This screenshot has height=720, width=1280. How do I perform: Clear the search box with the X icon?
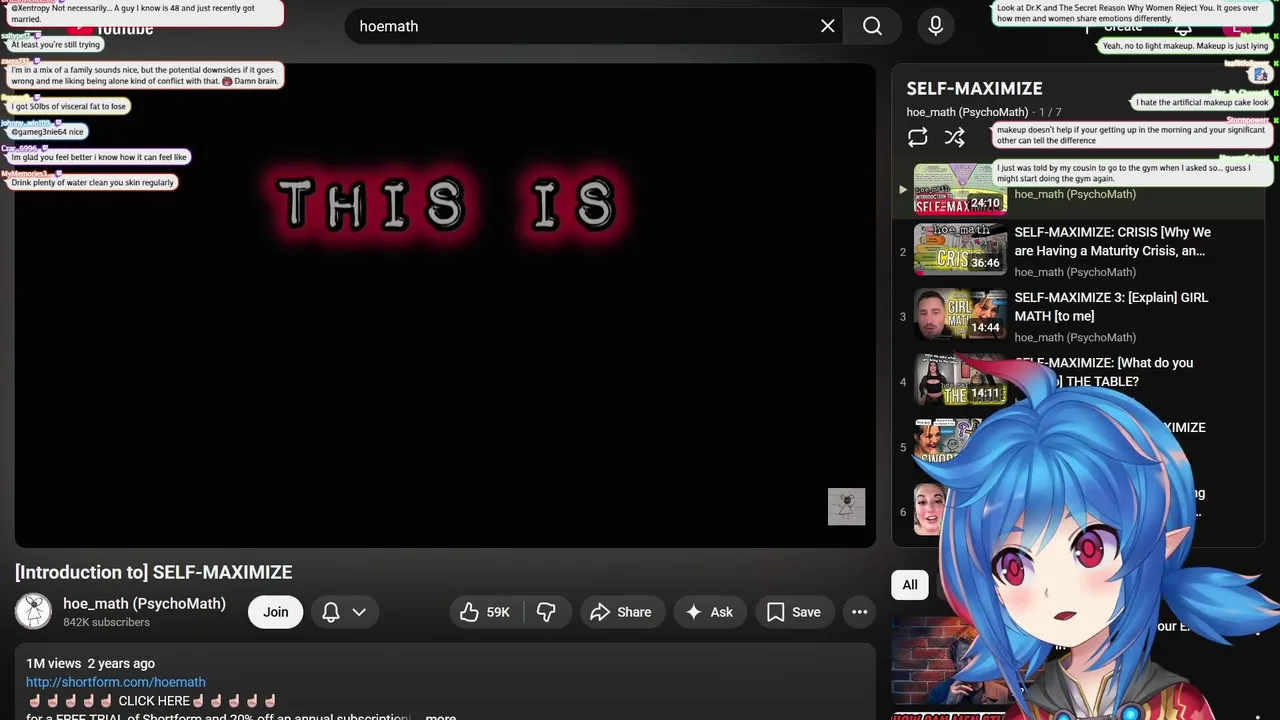[x=827, y=26]
